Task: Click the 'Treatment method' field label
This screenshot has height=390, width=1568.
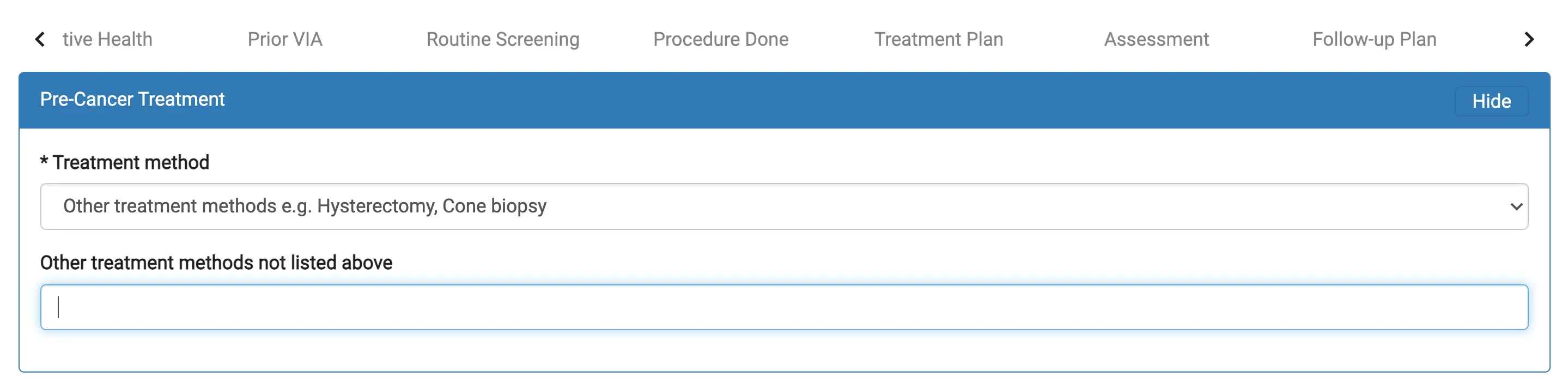Action: pos(131,162)
